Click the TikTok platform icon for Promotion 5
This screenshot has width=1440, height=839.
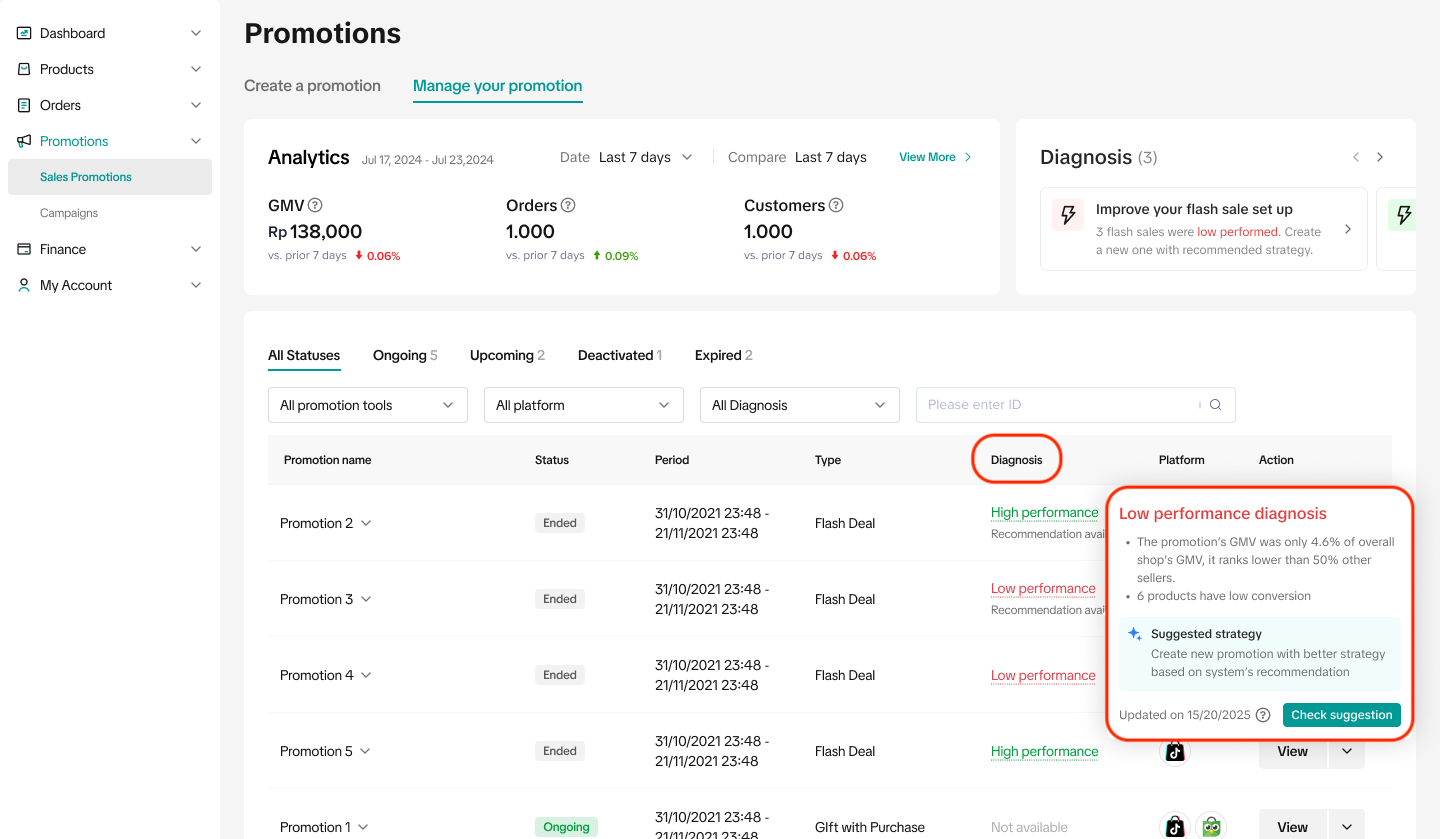(x=1175, y=751)
